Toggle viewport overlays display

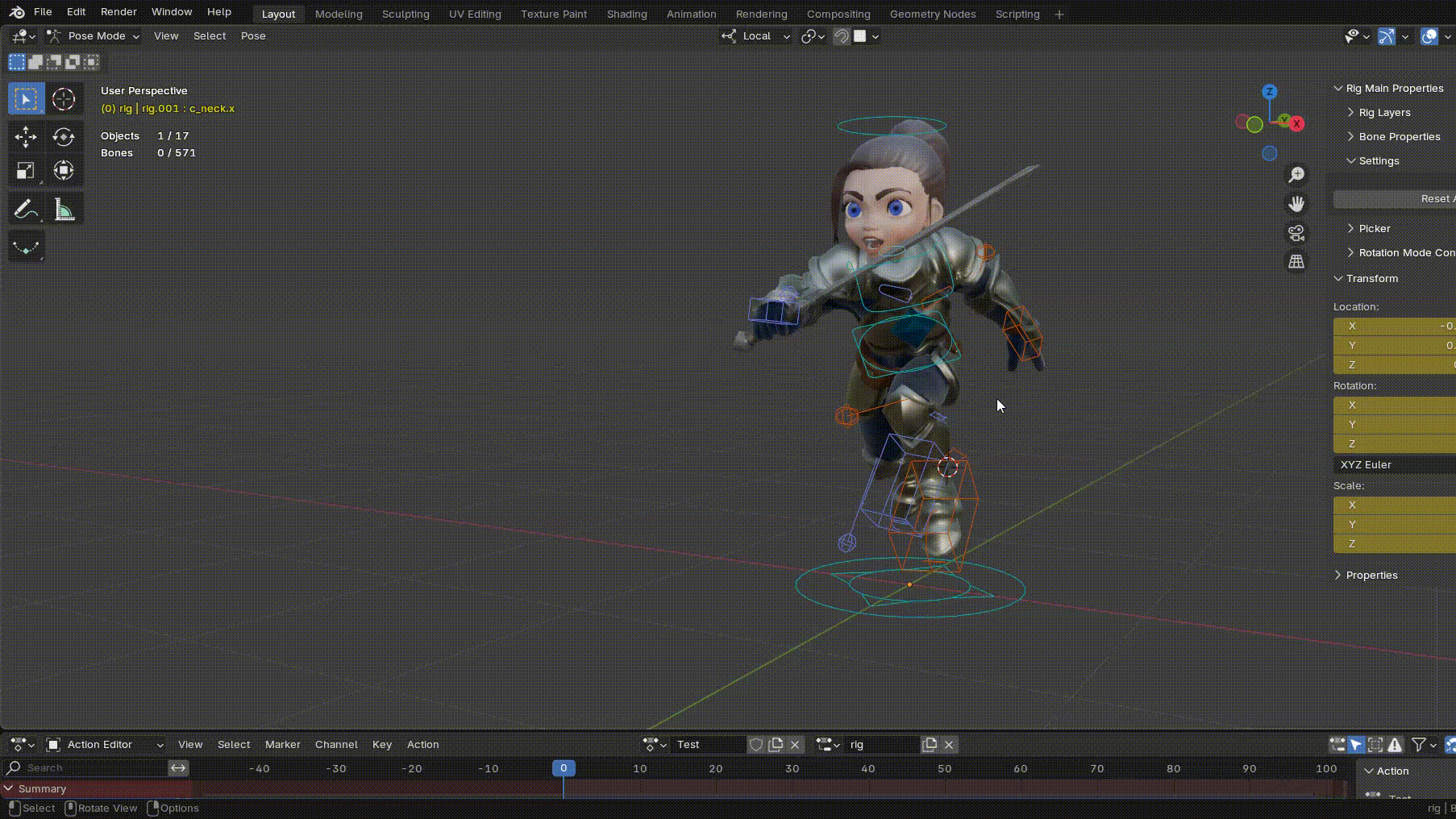pyautogui.click(x=1429, y=36)
